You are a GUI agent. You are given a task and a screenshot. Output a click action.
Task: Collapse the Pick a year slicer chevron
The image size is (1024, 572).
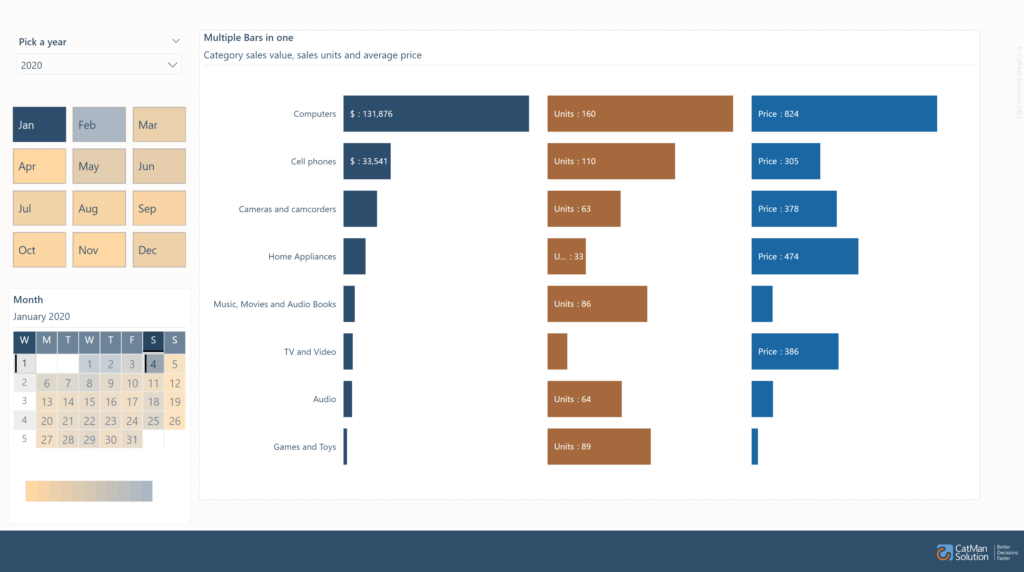point(176,42)
